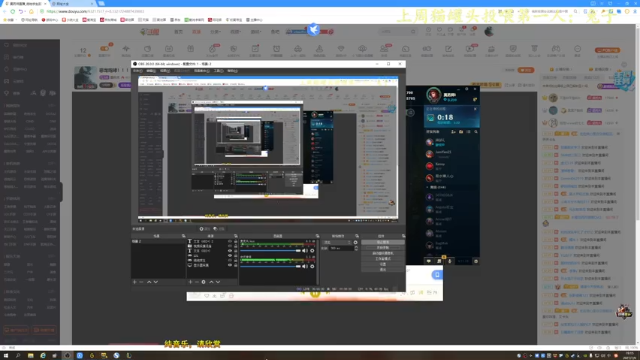Pop out the Scenes dock panel icon
Viewport: 640px width, 360px height.
point(183,236)
